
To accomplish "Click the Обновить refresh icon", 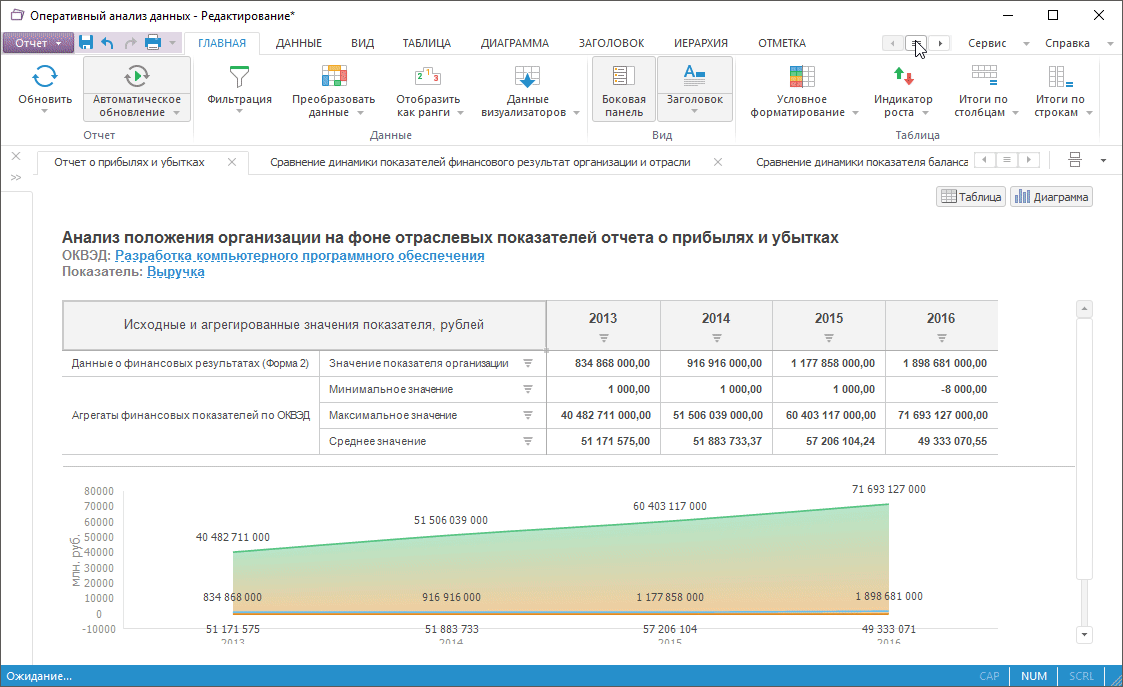I will (x=45, y=77).
